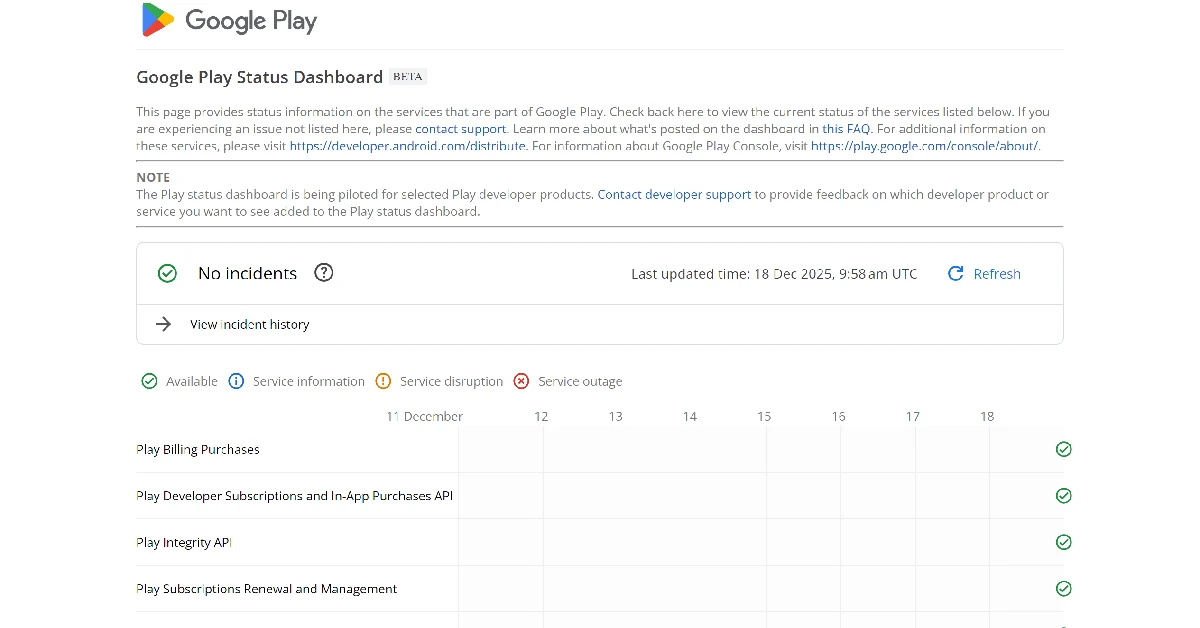
Task: Click the status checkmark for Play Billing Purchases
Action: pos(1063,449)
